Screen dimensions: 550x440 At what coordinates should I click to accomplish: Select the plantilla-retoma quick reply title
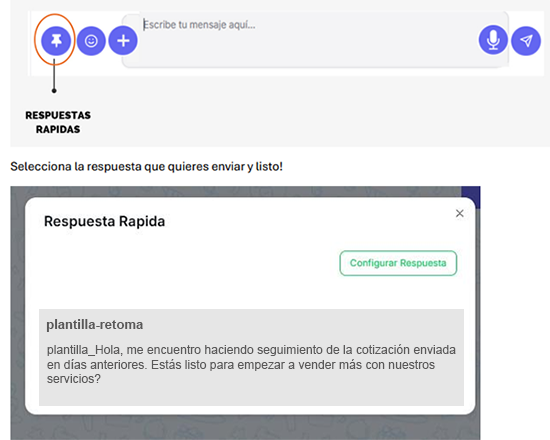pyautogui.click(x=95, y=325)
